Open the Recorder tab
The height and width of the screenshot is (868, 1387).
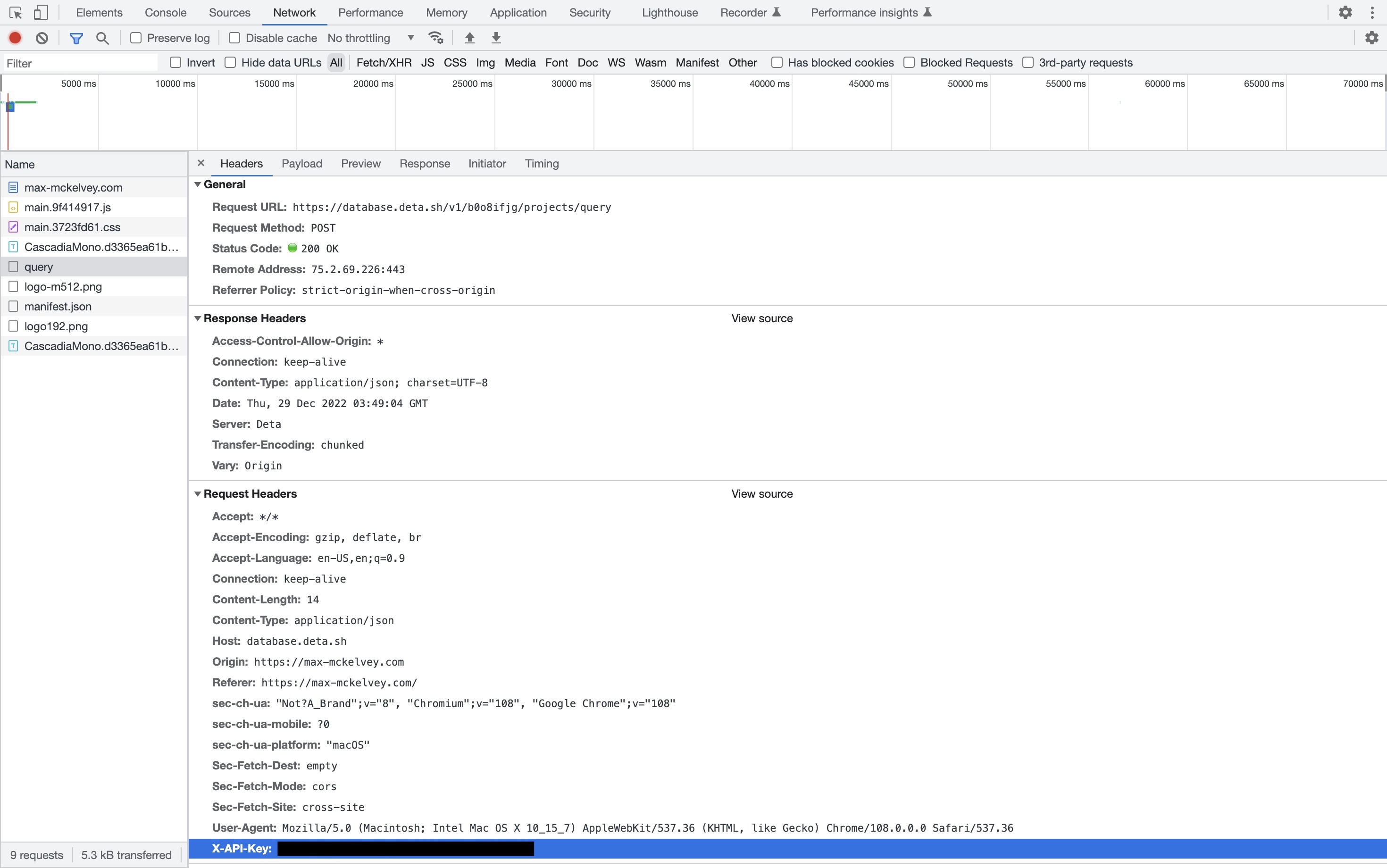[750, 13]
